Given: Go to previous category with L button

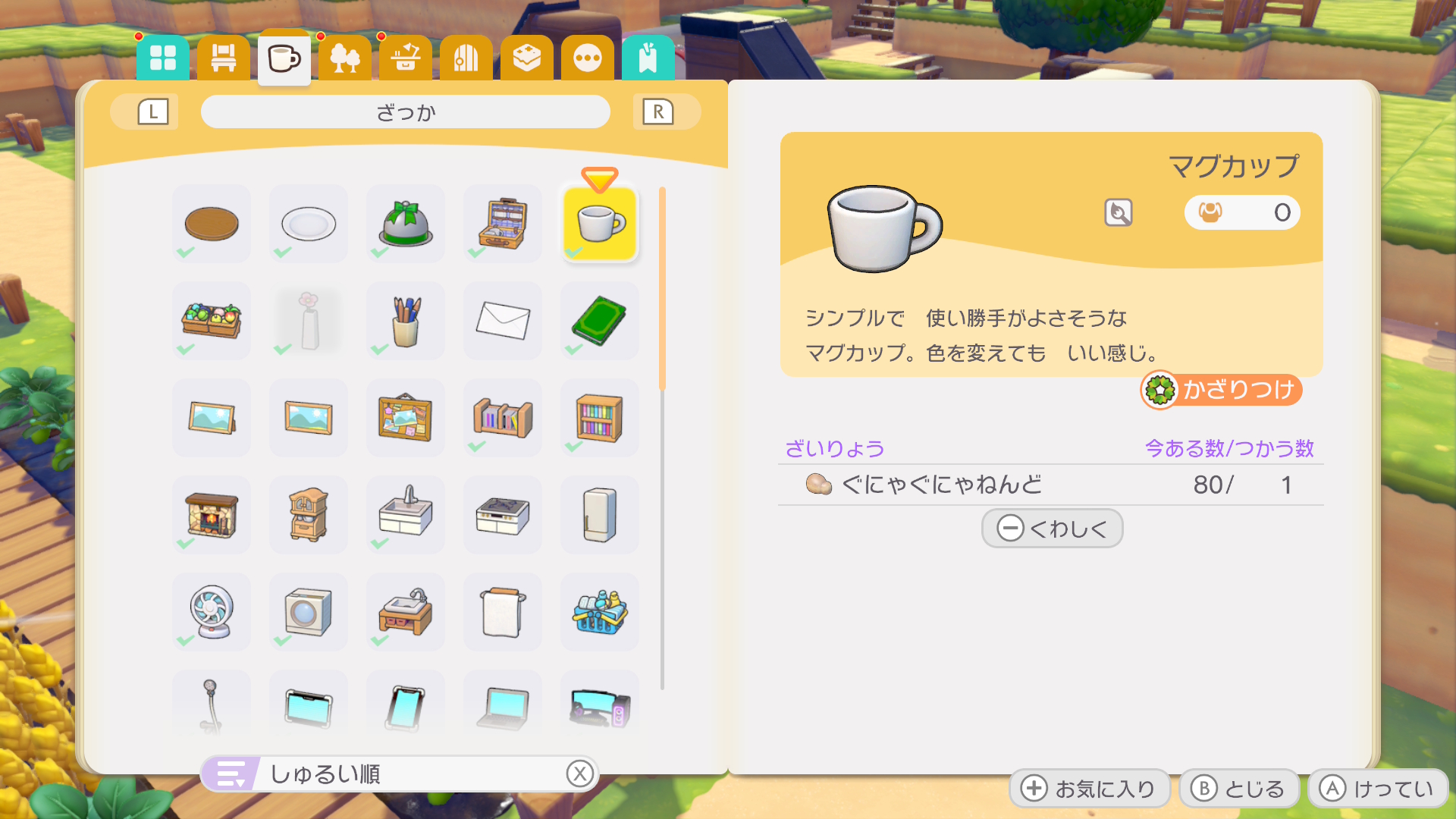Looking at the screenshot, I should point(152,112).
